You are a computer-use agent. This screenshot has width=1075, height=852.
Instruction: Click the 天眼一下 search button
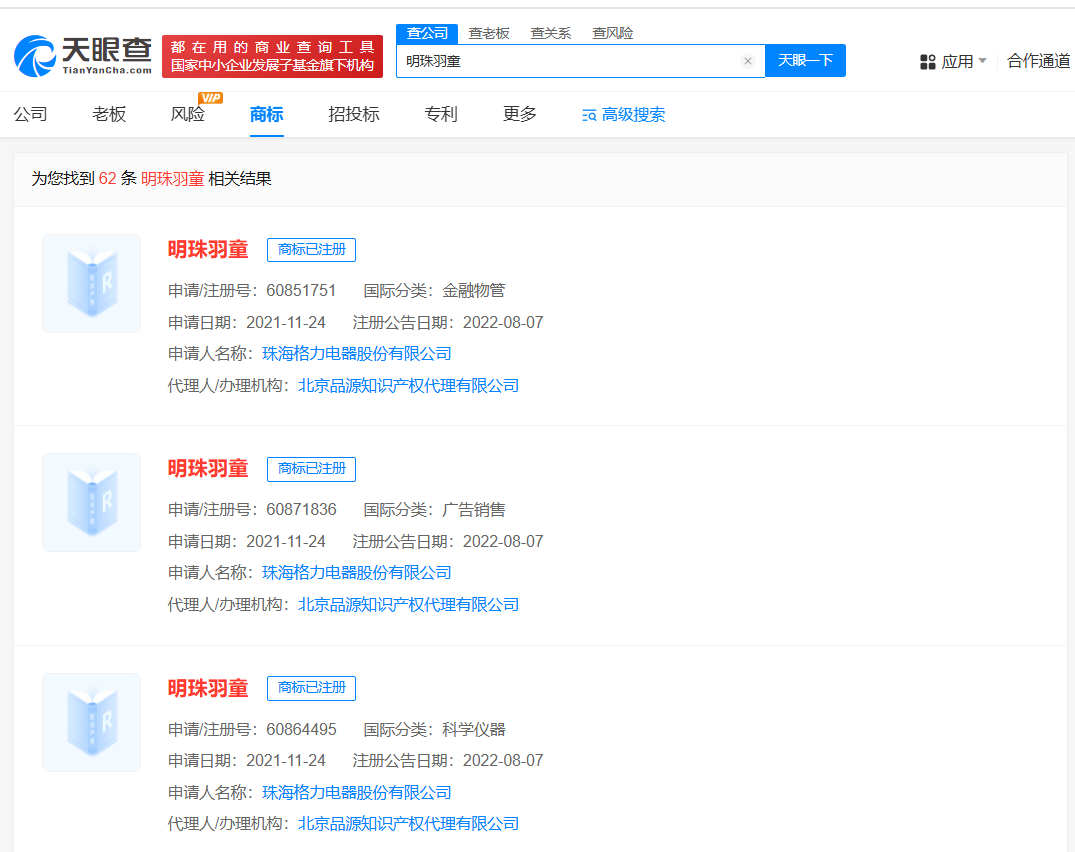pos(805,61)
